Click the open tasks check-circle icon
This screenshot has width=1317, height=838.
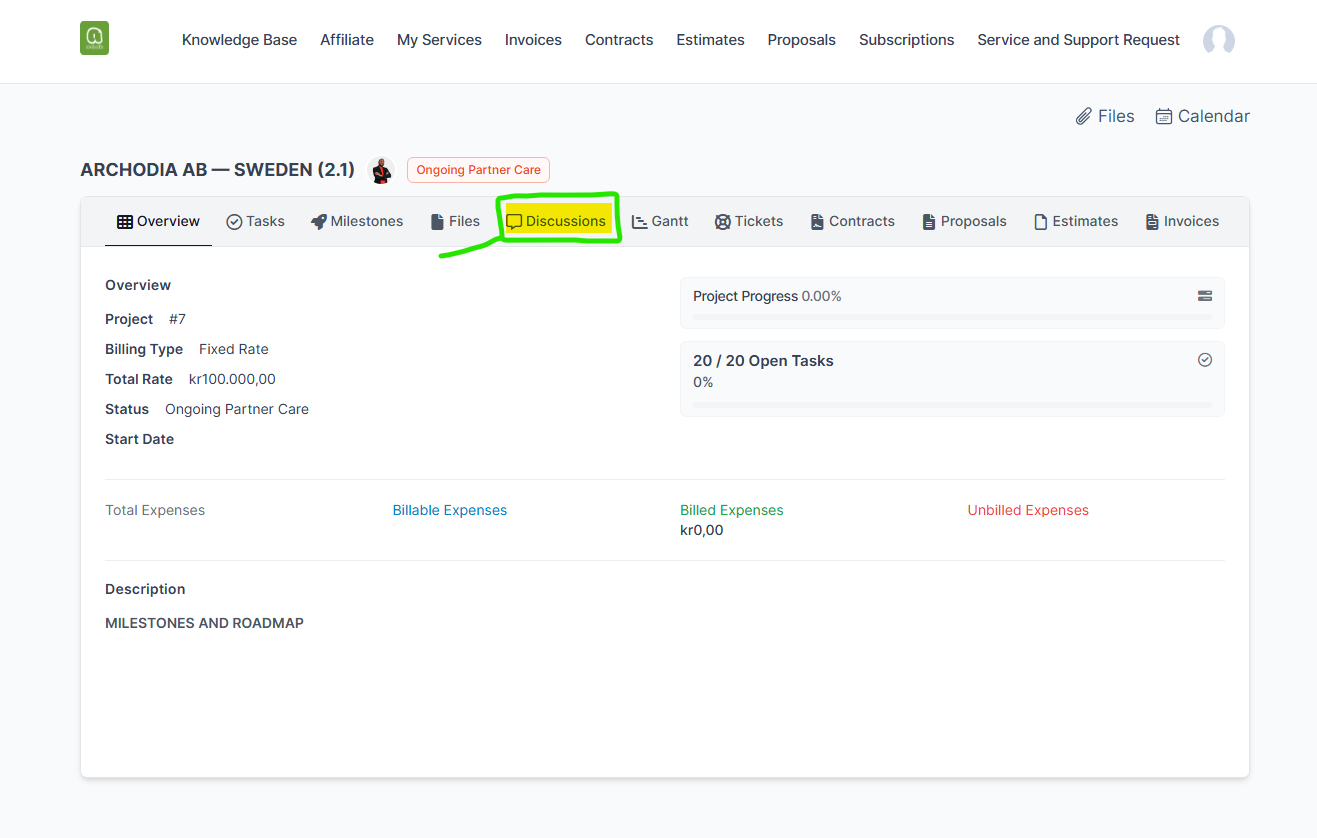coord(1204,360)
